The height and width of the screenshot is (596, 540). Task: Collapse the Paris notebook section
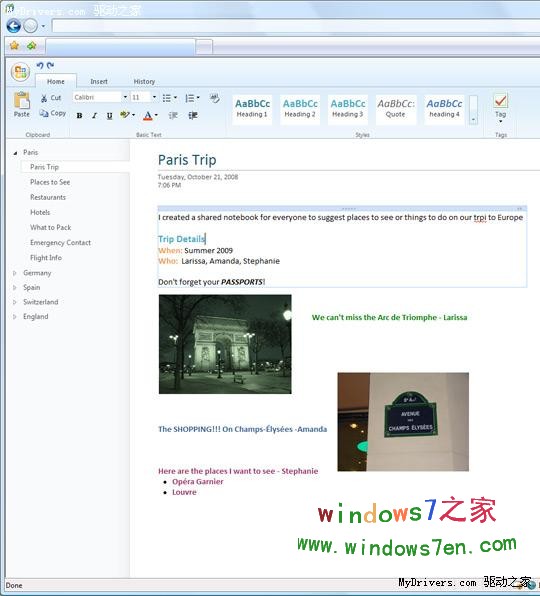coord(15,153)
